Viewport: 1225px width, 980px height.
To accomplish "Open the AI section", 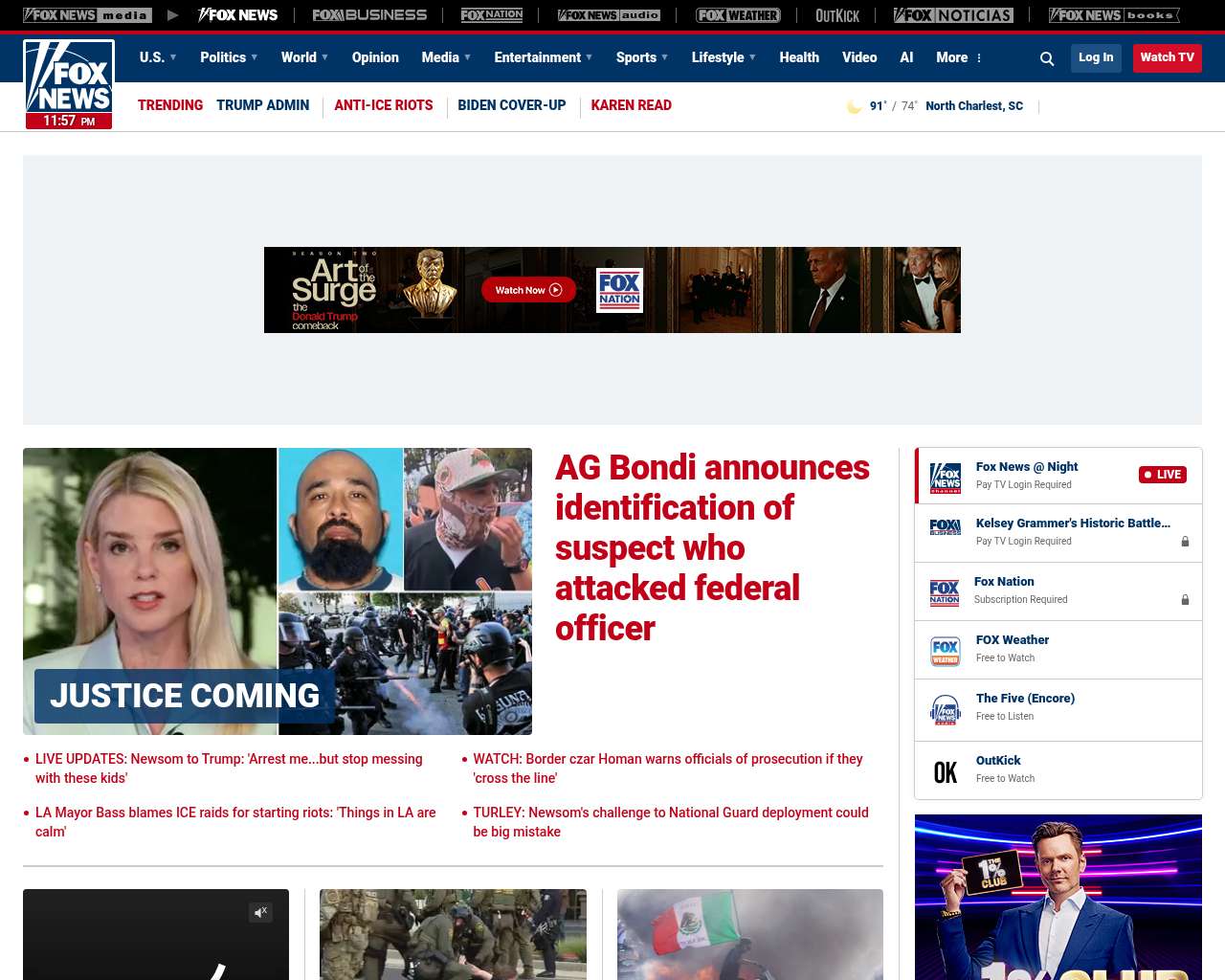I will tap(906, 57).
